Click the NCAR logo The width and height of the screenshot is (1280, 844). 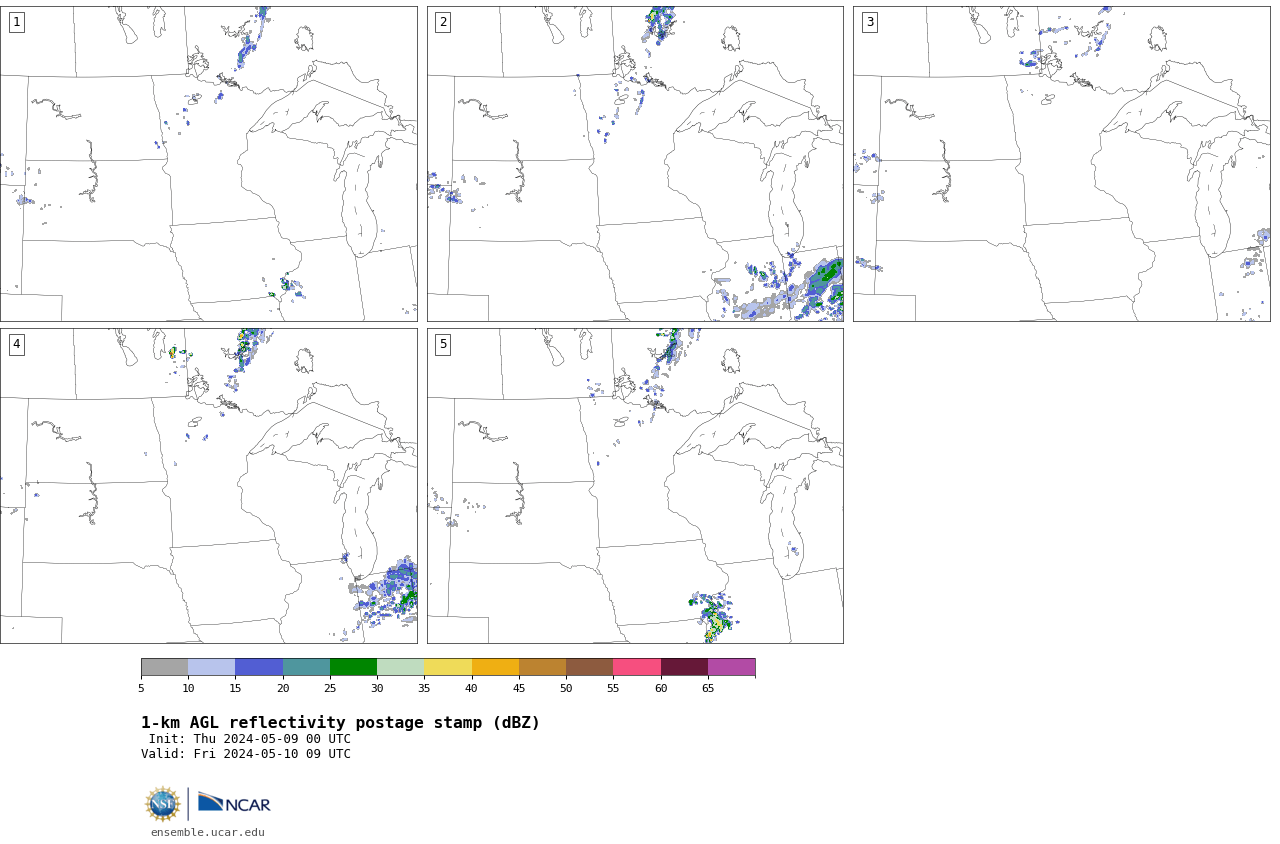[234, 803]
